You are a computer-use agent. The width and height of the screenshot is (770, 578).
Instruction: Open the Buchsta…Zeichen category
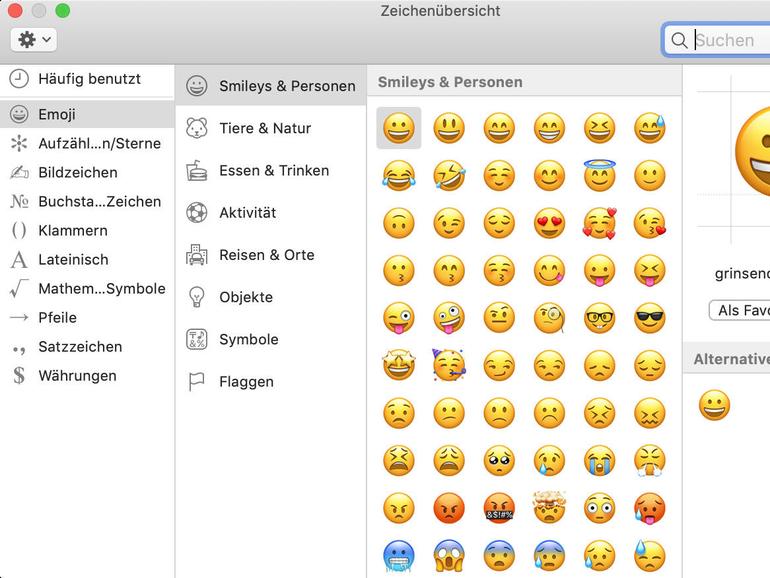[87, 201]
